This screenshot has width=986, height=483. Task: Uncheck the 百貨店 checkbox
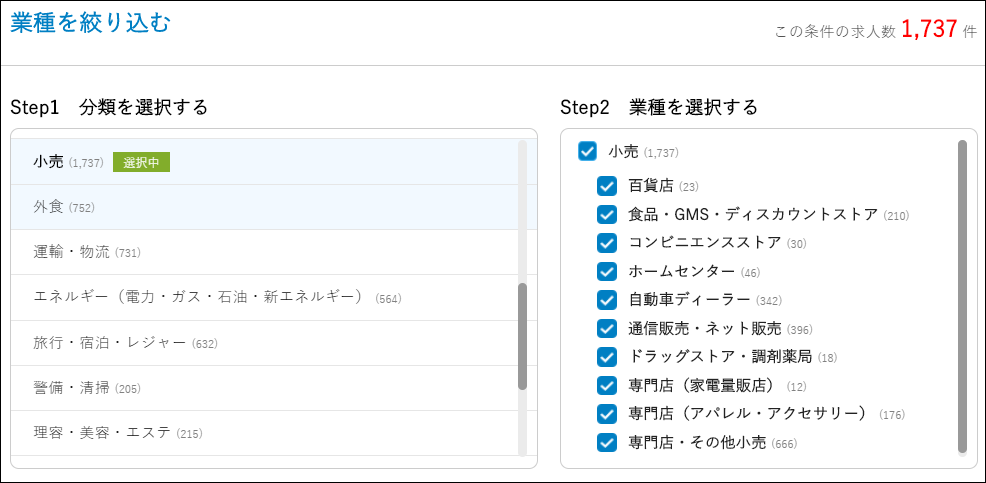607,186
